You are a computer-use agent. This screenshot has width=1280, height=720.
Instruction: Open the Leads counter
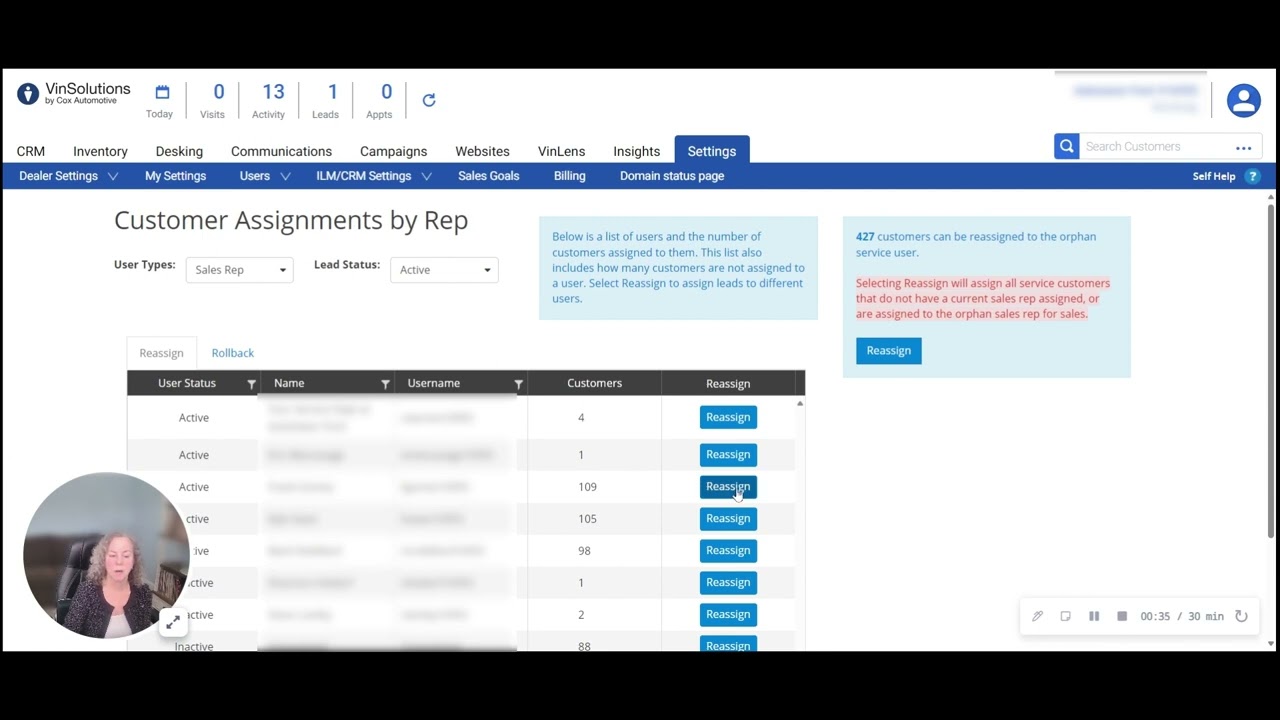(x=326, y=100)
